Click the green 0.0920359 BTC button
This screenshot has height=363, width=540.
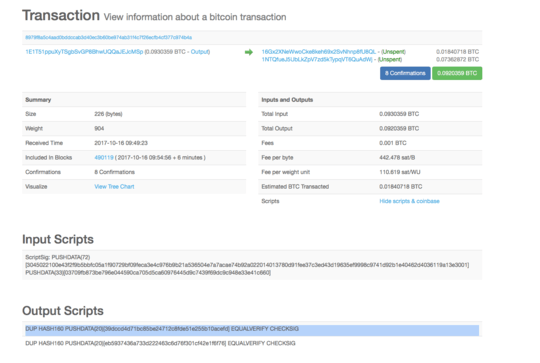[x=457, y=73]
